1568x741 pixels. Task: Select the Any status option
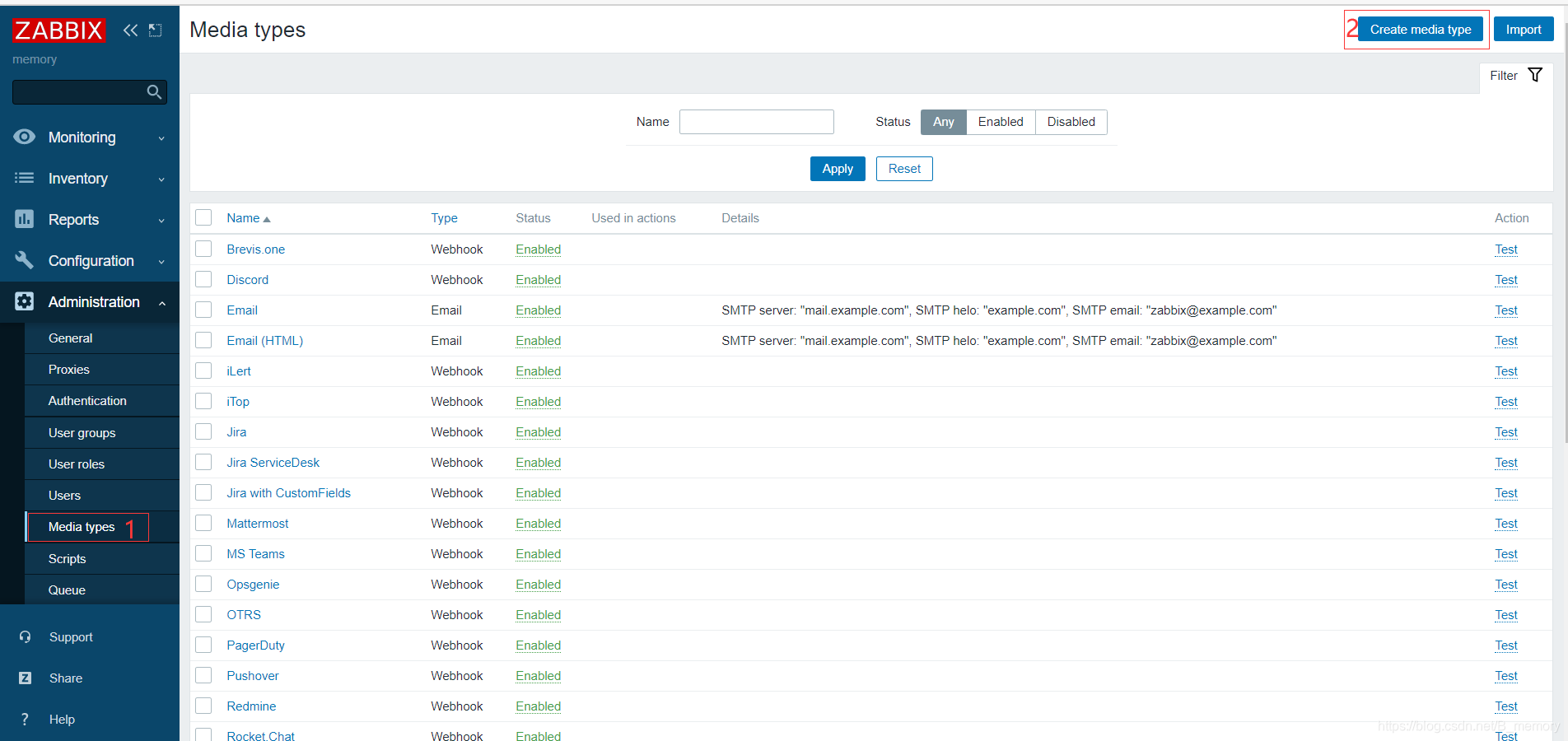coord(944,122)
